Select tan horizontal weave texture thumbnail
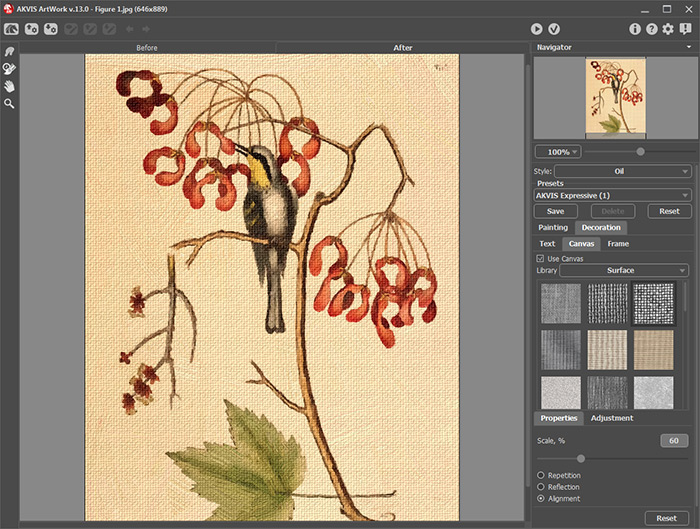Viewport: 700px width, 529px height. 654,350
